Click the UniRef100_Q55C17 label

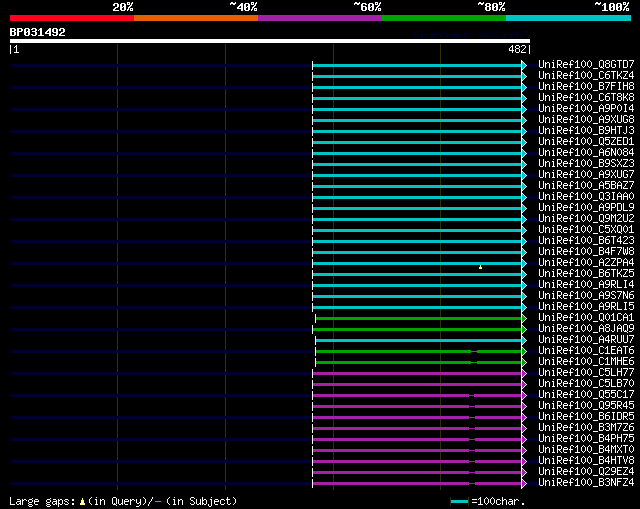click(586, 395)
